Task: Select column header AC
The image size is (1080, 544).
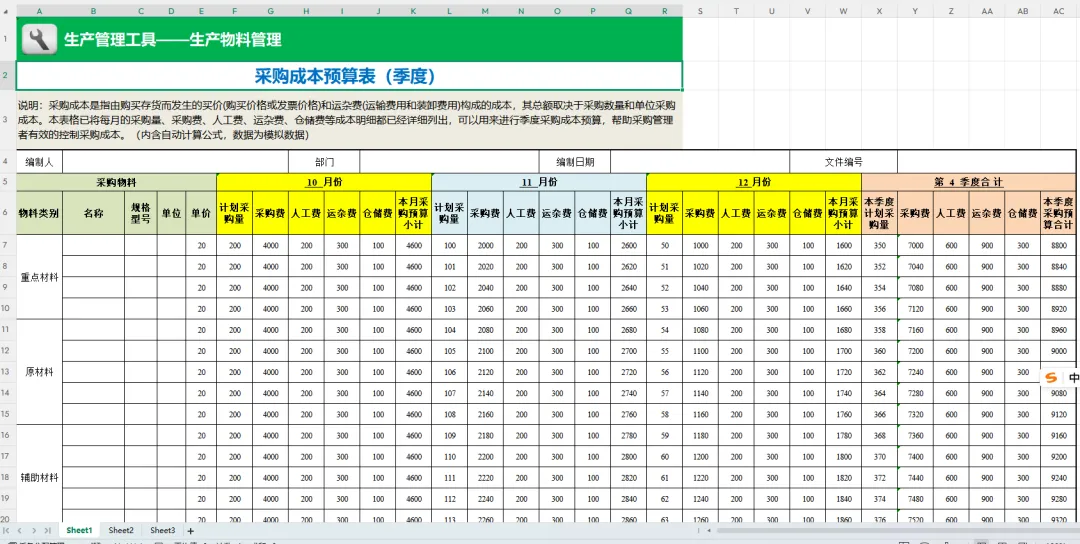Action: 1058,11
